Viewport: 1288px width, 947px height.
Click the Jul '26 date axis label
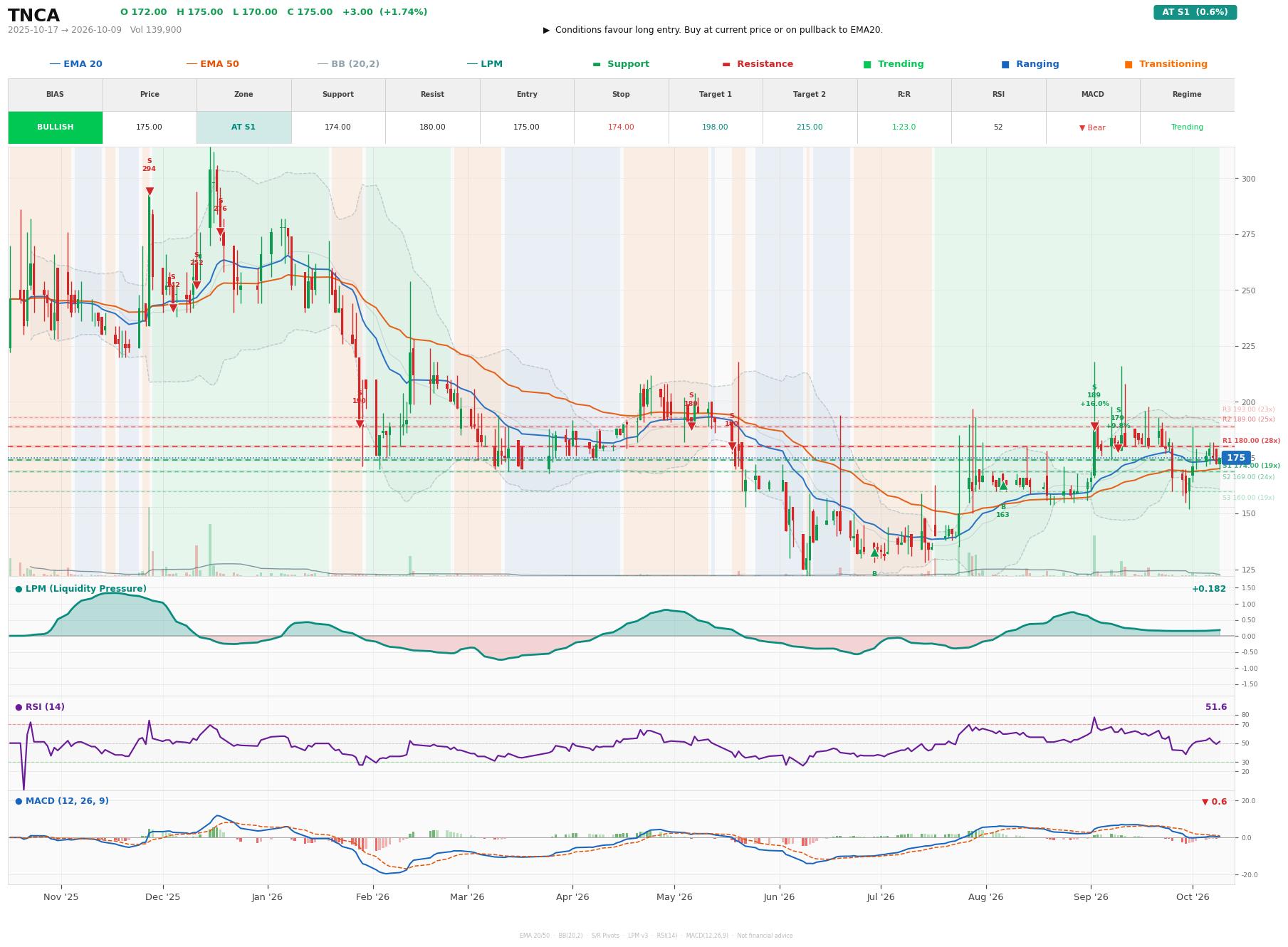(881, 897)
